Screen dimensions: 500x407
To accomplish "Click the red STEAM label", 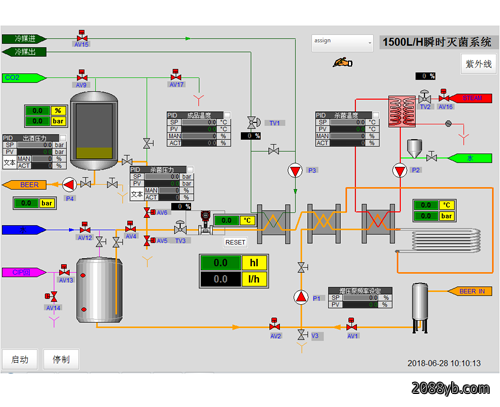I will [x=471, y=98].
